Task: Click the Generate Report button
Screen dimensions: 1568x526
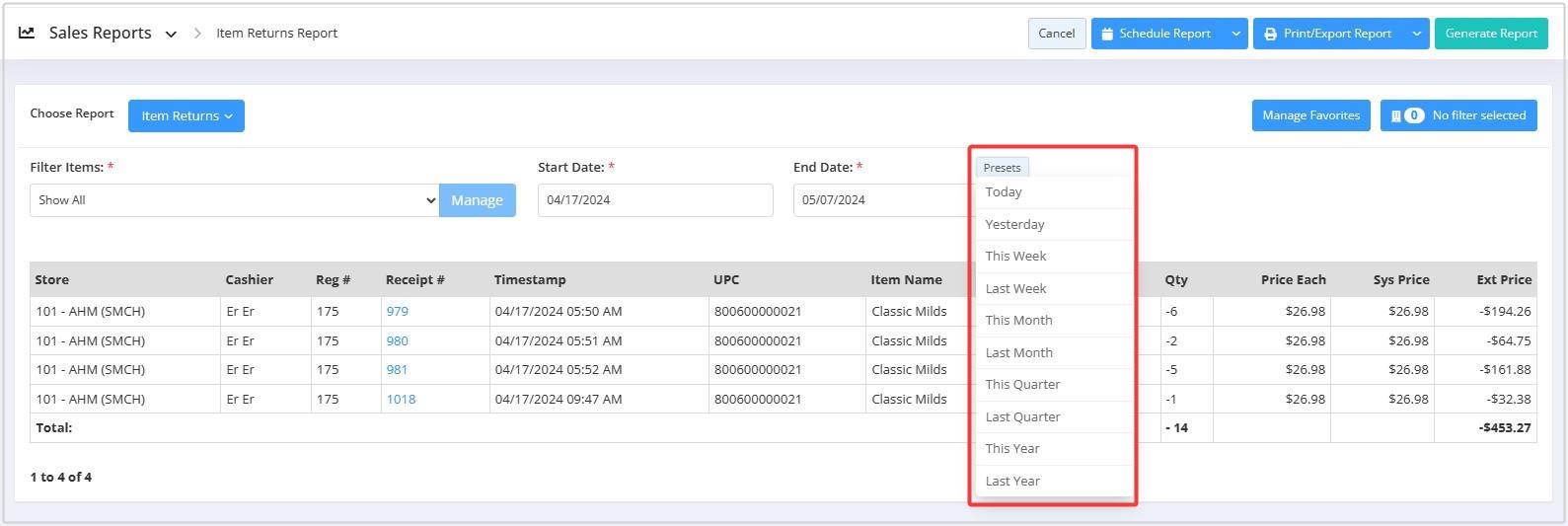Action: pyautogui.click(x=1490, y=34)
